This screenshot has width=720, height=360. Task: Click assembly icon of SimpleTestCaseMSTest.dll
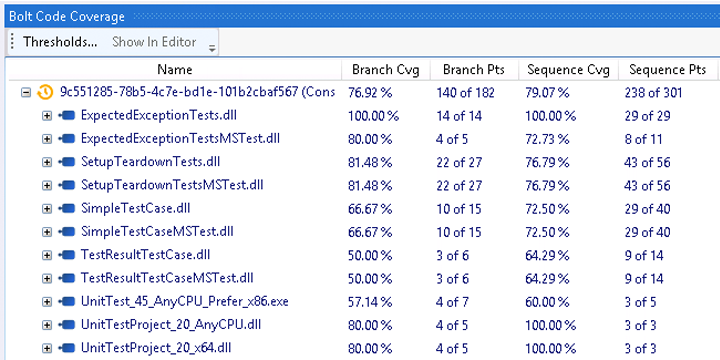67,232
